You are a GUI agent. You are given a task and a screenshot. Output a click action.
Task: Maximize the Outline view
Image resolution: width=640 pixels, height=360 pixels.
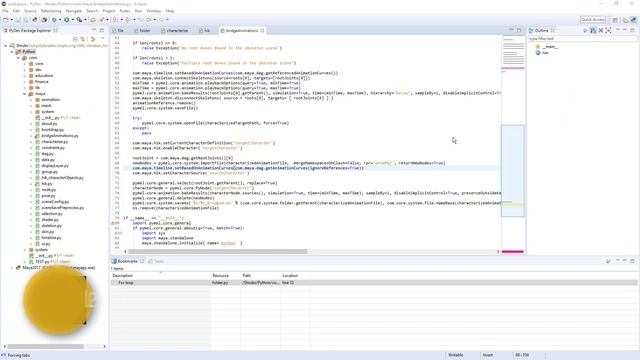coord(632,30)
